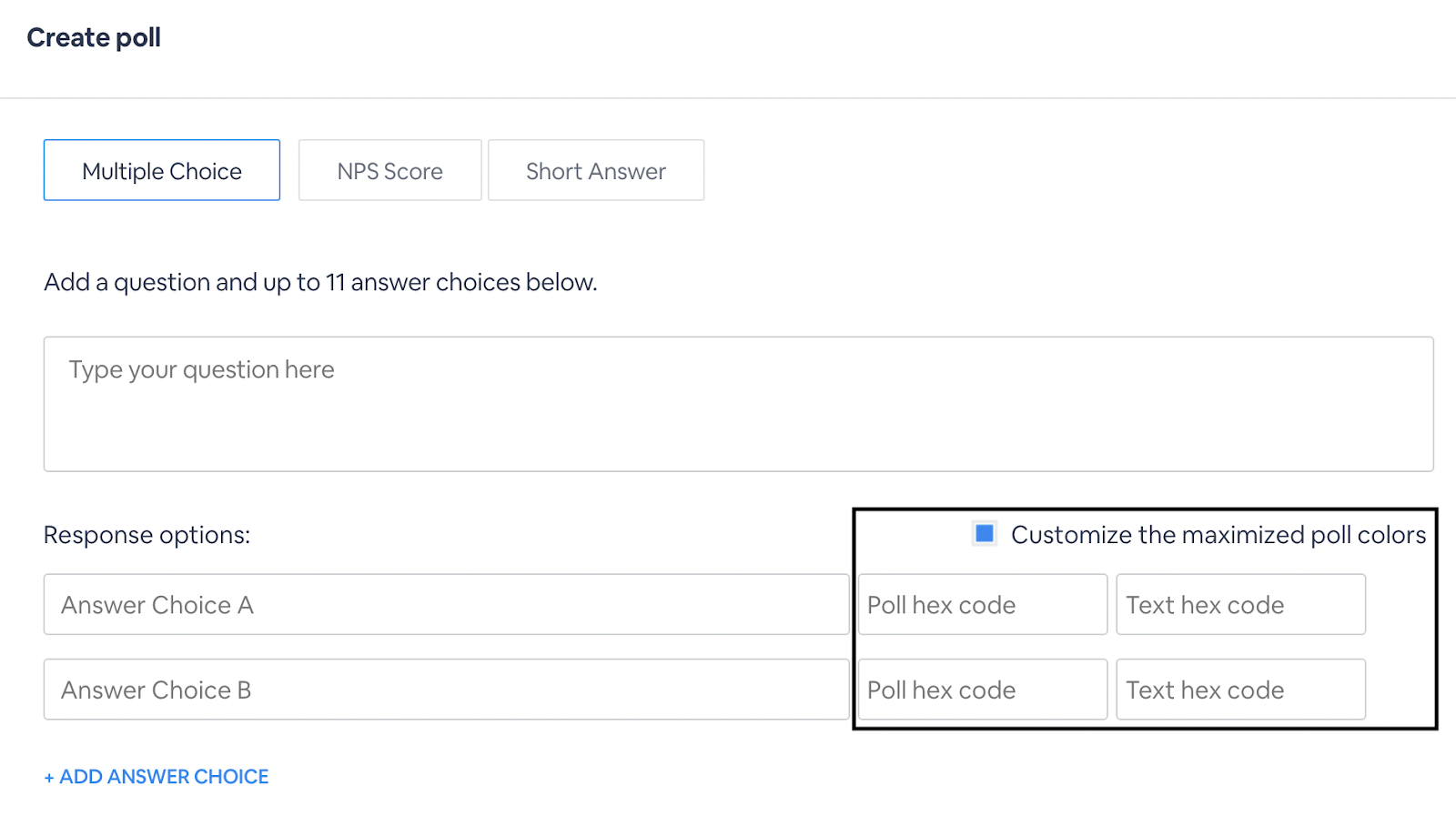Click the 'Response options:' label
Viewport: 1456px width, 816px height.
click(x=147, y=535)
